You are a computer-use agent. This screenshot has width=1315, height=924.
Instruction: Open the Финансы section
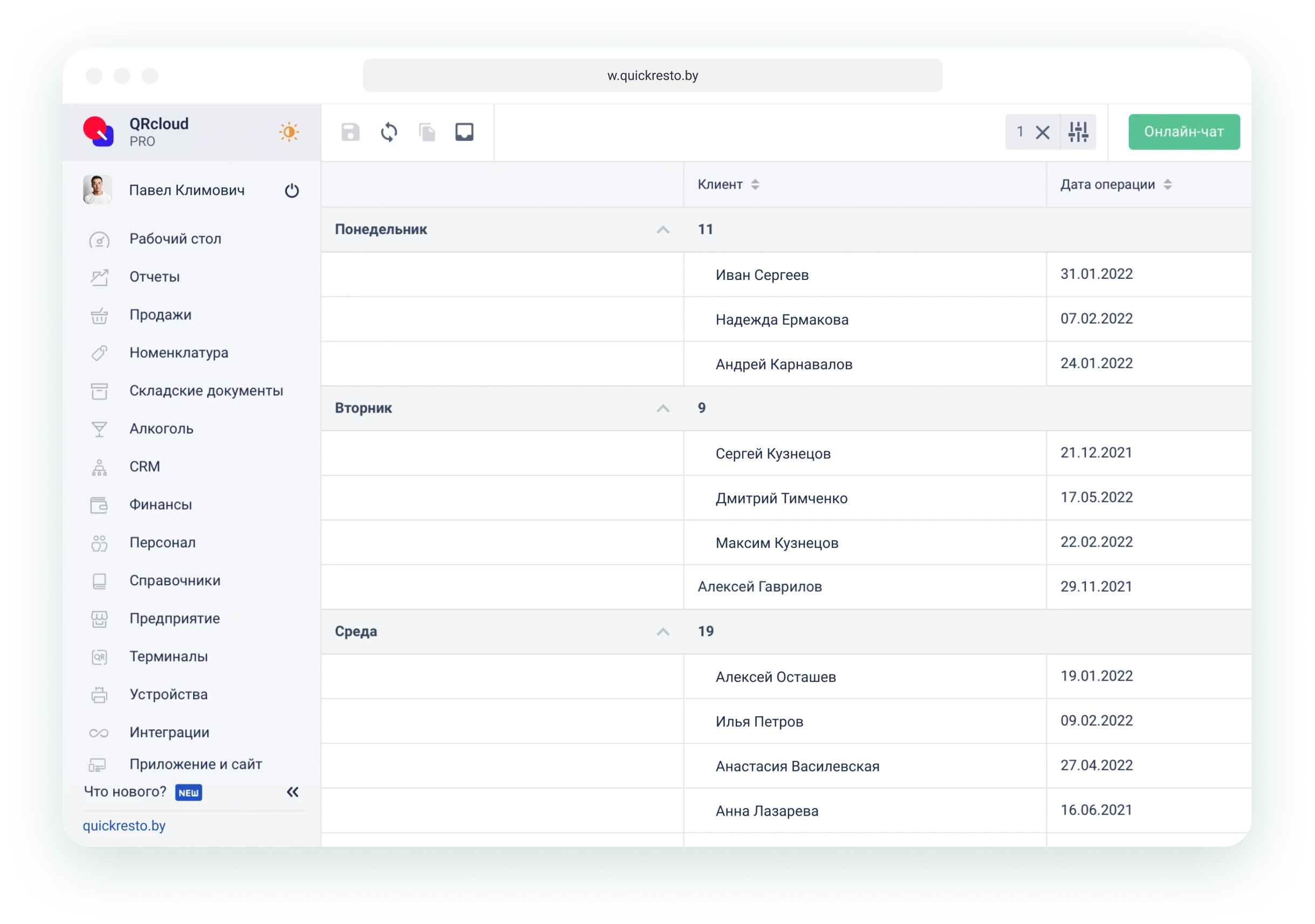click(160, 504)
